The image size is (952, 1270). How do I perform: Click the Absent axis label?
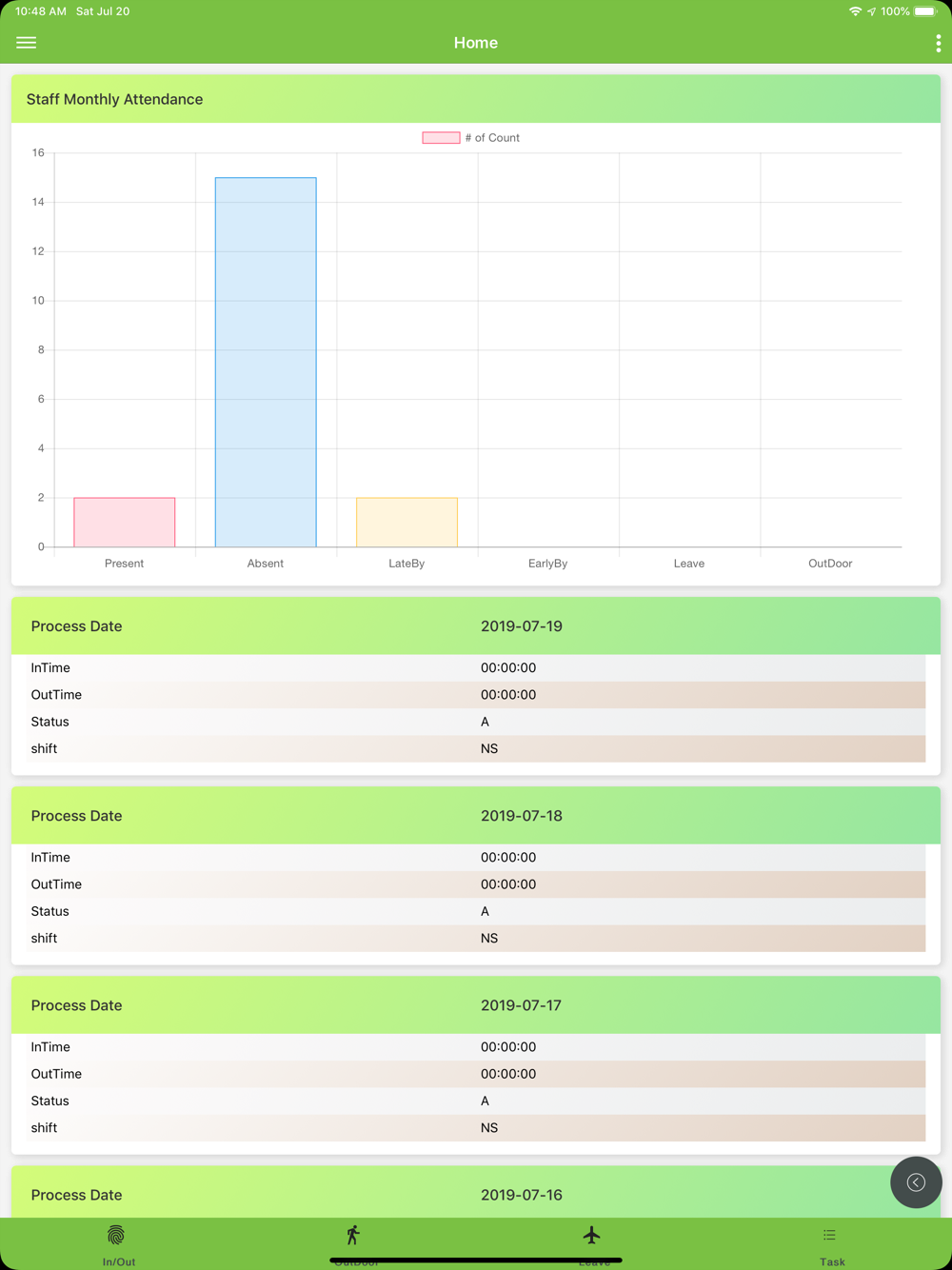coord(266,564)
